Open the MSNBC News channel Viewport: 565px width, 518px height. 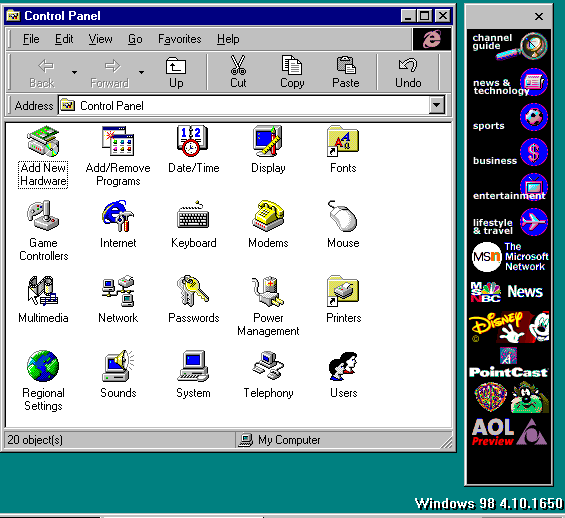[509, 292]
